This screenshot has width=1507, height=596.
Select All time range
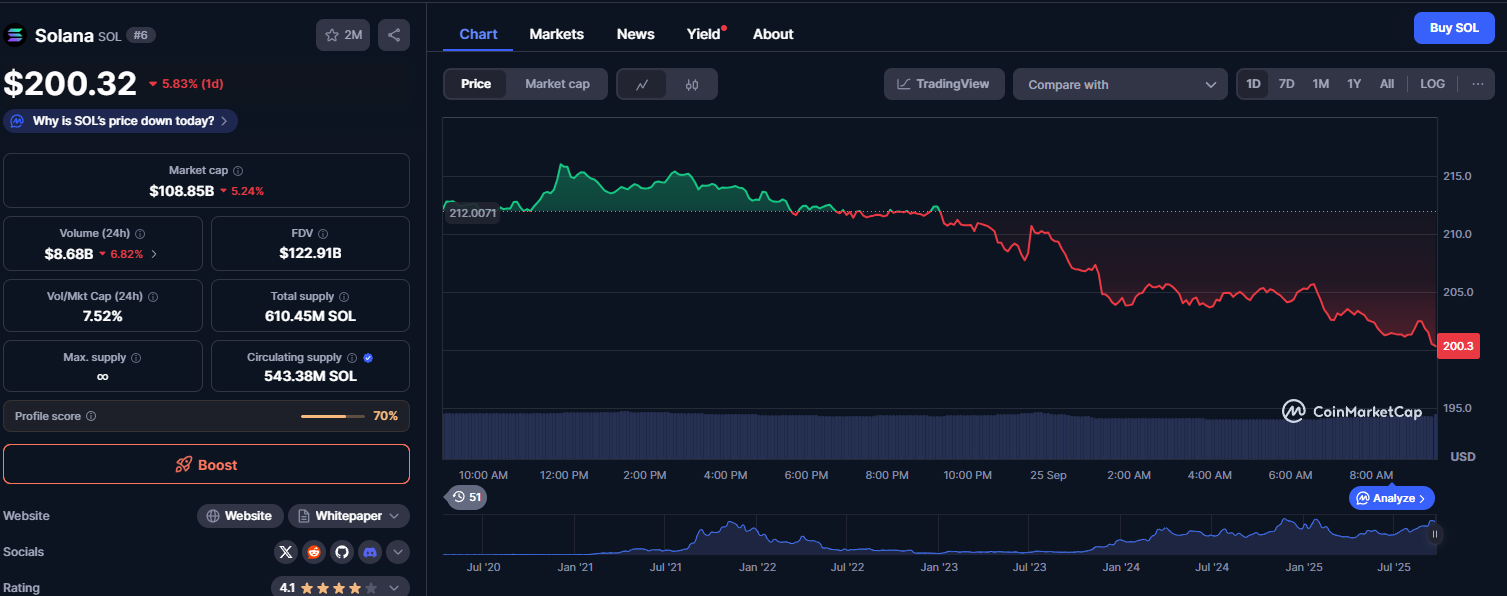(1387, 84)
